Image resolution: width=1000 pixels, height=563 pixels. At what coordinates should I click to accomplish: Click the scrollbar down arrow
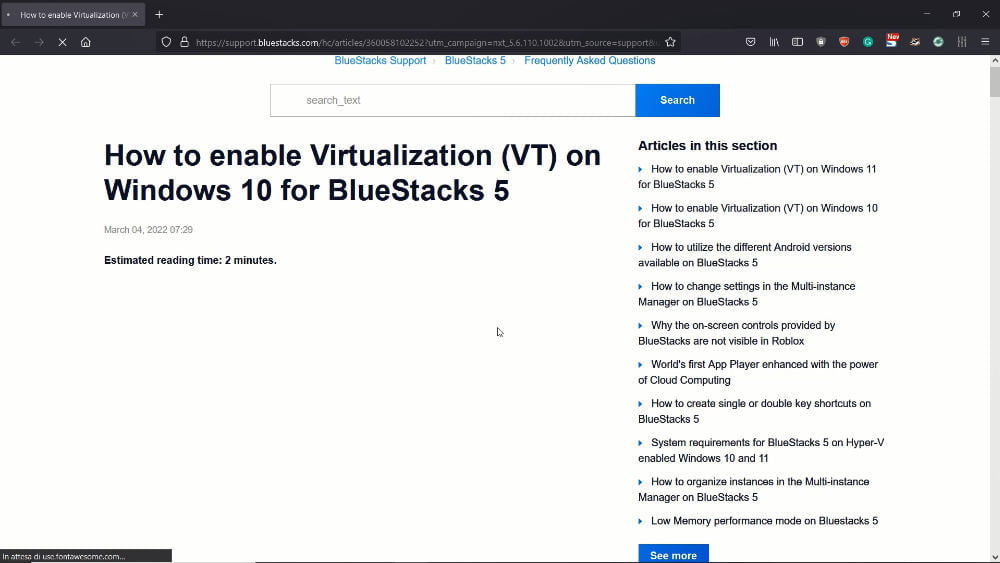994,557
